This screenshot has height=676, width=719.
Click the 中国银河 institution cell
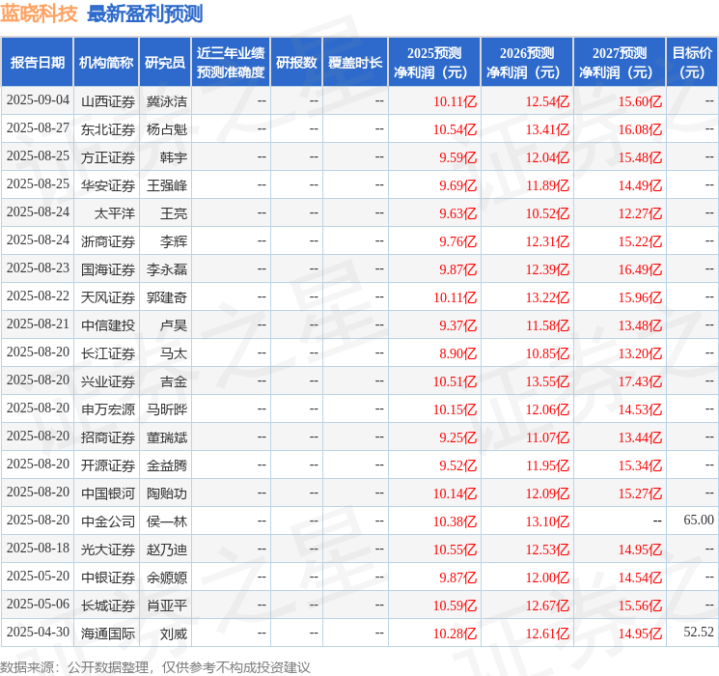(x=108, y=493)
